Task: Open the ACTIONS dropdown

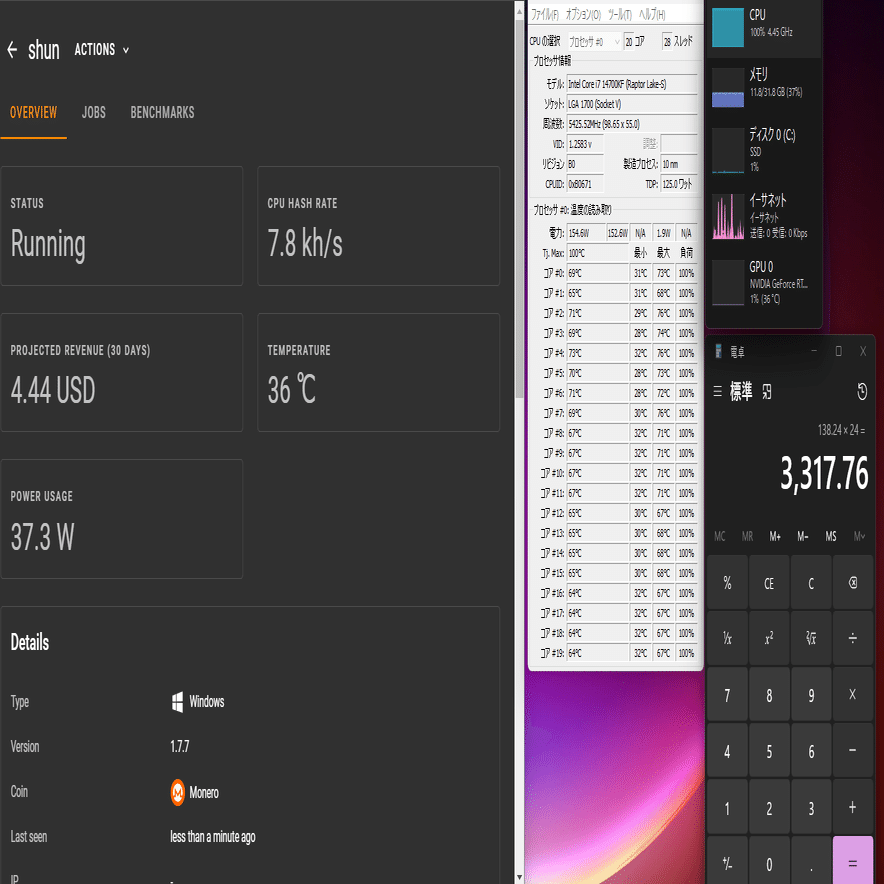Action: pyautogui.click(x=100, y=49)
